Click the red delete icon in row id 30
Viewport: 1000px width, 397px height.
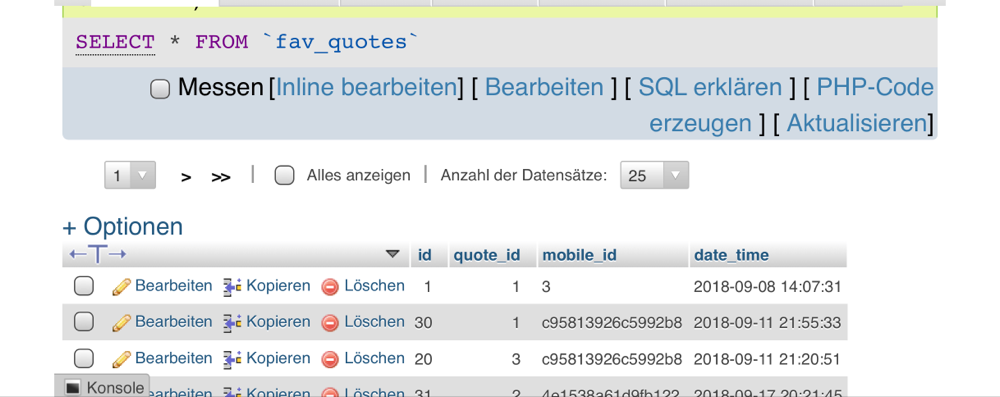coord(330,323)
